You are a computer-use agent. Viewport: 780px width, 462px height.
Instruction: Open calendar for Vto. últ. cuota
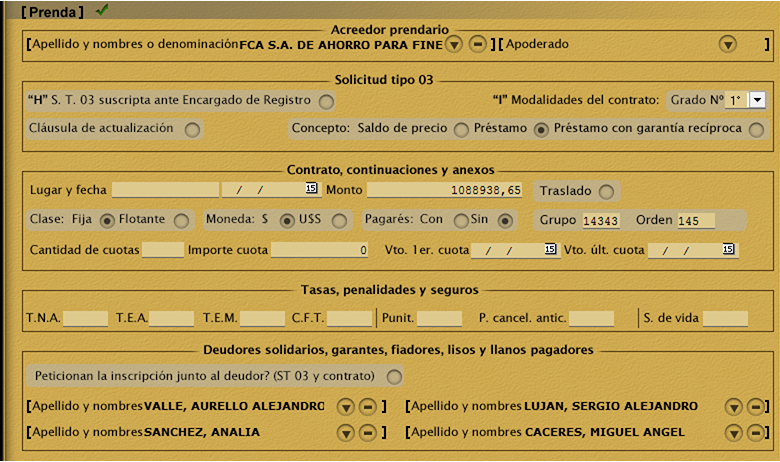[x=728, y=249]
